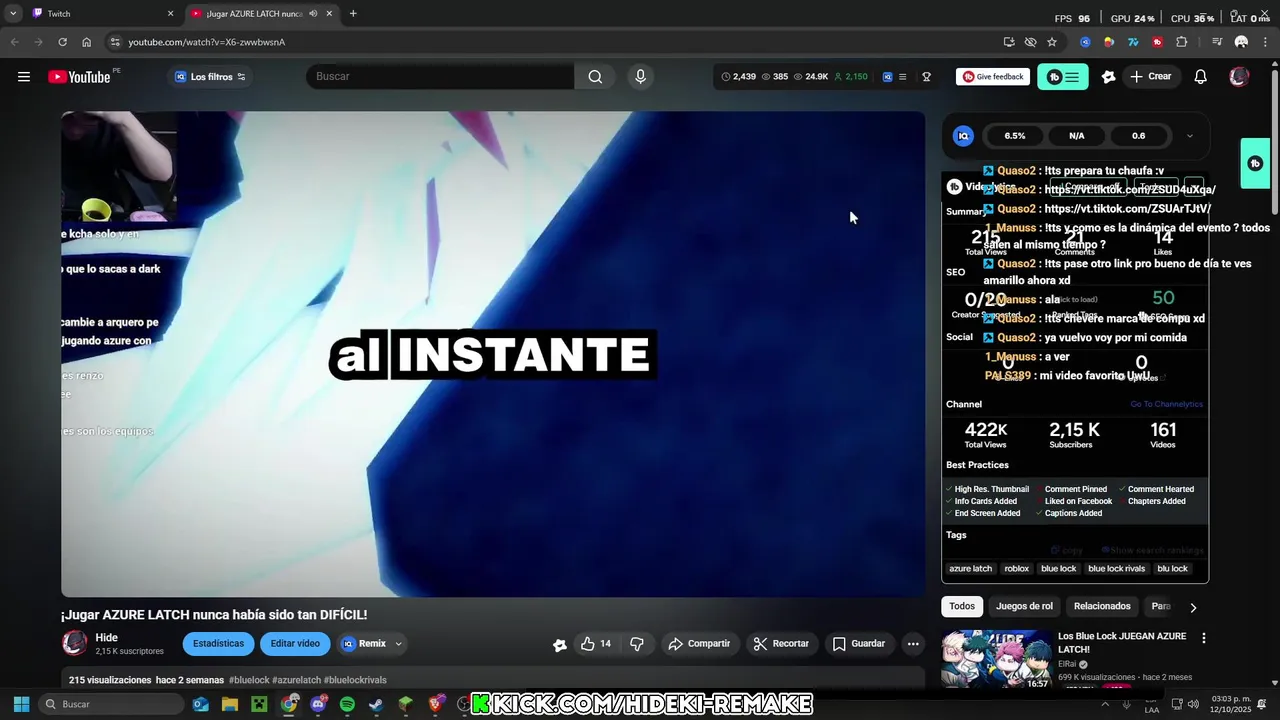Open Chrome three-dot menu
This screenshot has width=1280, height=720.
[x=1265, y=42]
